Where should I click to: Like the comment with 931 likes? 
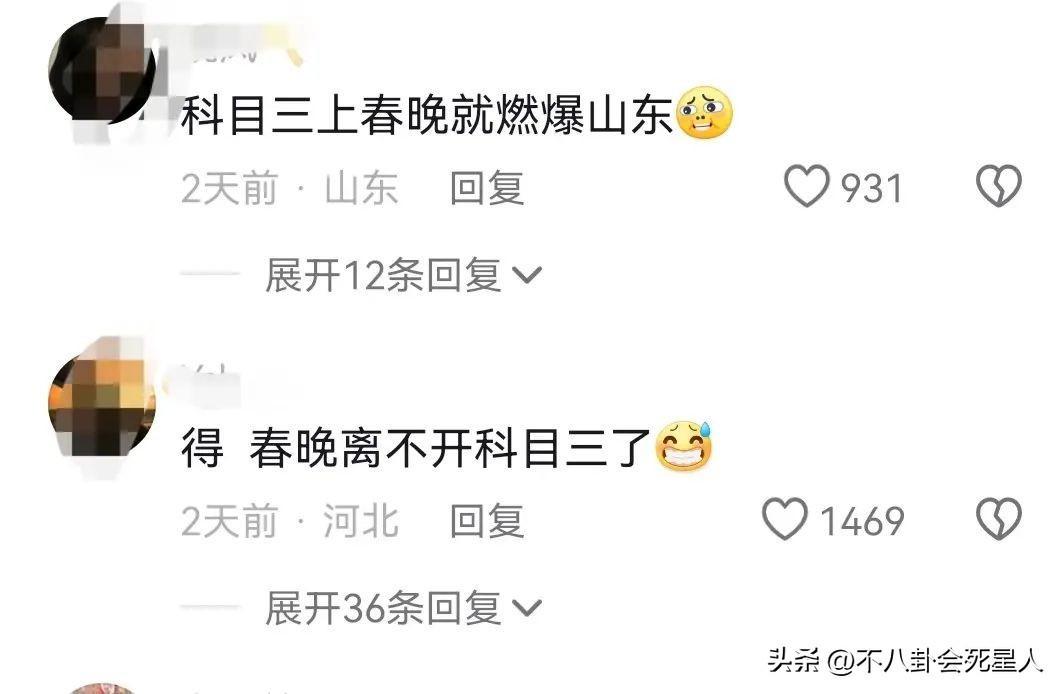point(807,186)
